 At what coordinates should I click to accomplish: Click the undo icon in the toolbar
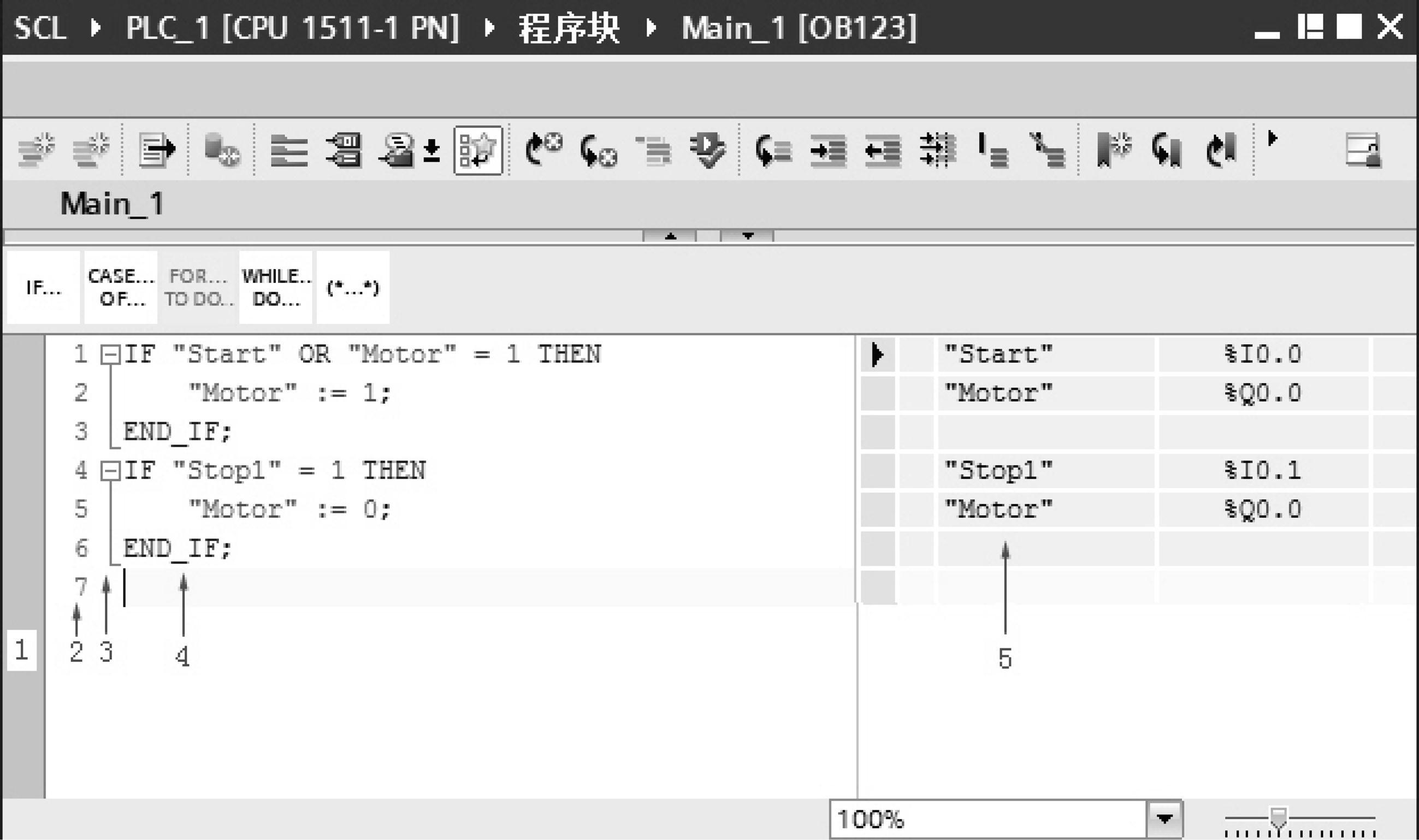[545, 150]
